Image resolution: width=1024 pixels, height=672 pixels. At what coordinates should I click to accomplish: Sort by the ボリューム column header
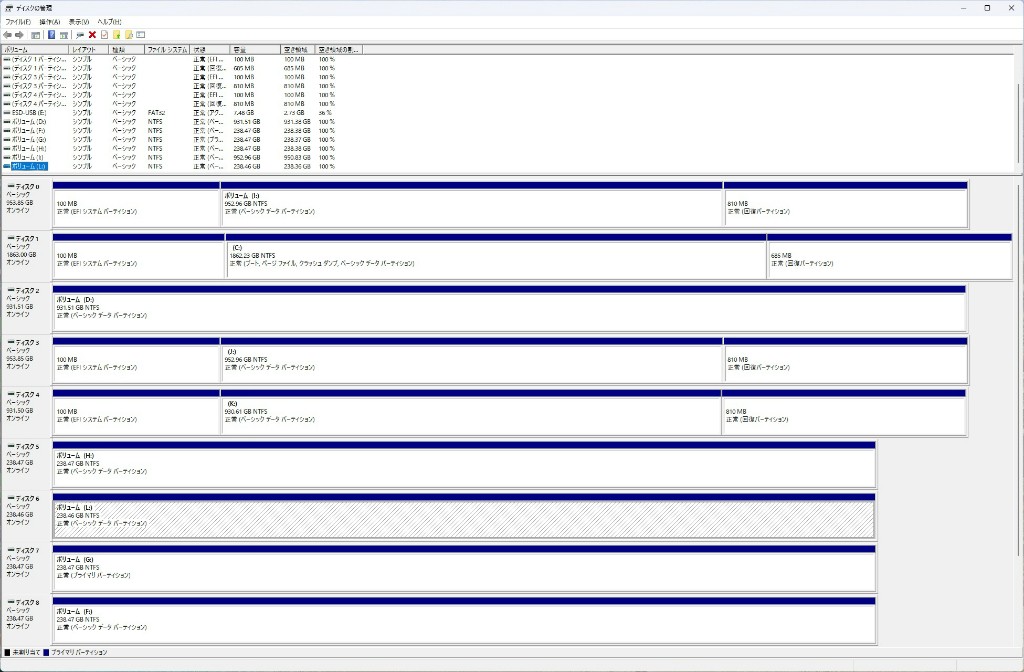(x=35, y=50)
